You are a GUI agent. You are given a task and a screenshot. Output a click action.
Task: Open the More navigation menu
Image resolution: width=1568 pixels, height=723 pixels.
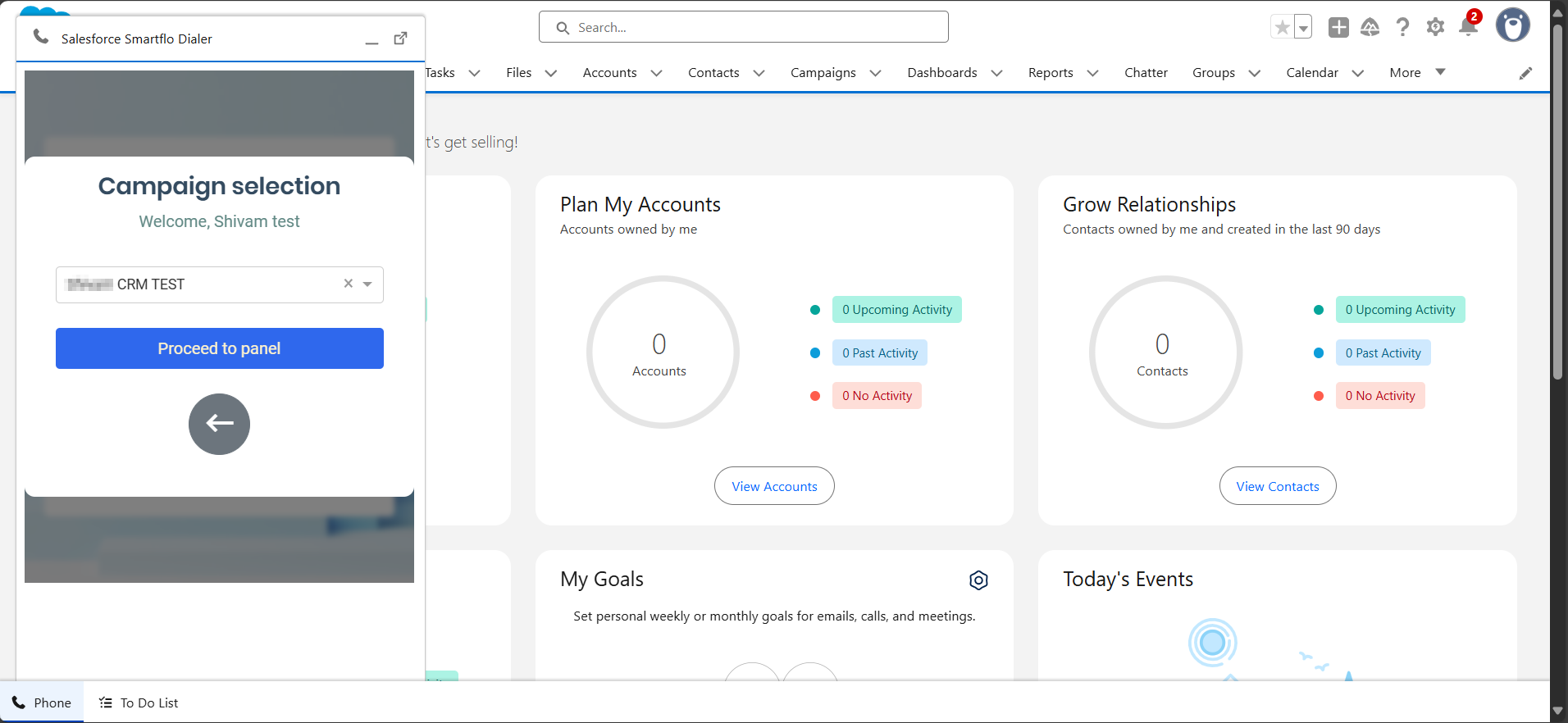tap(1417, 72)
